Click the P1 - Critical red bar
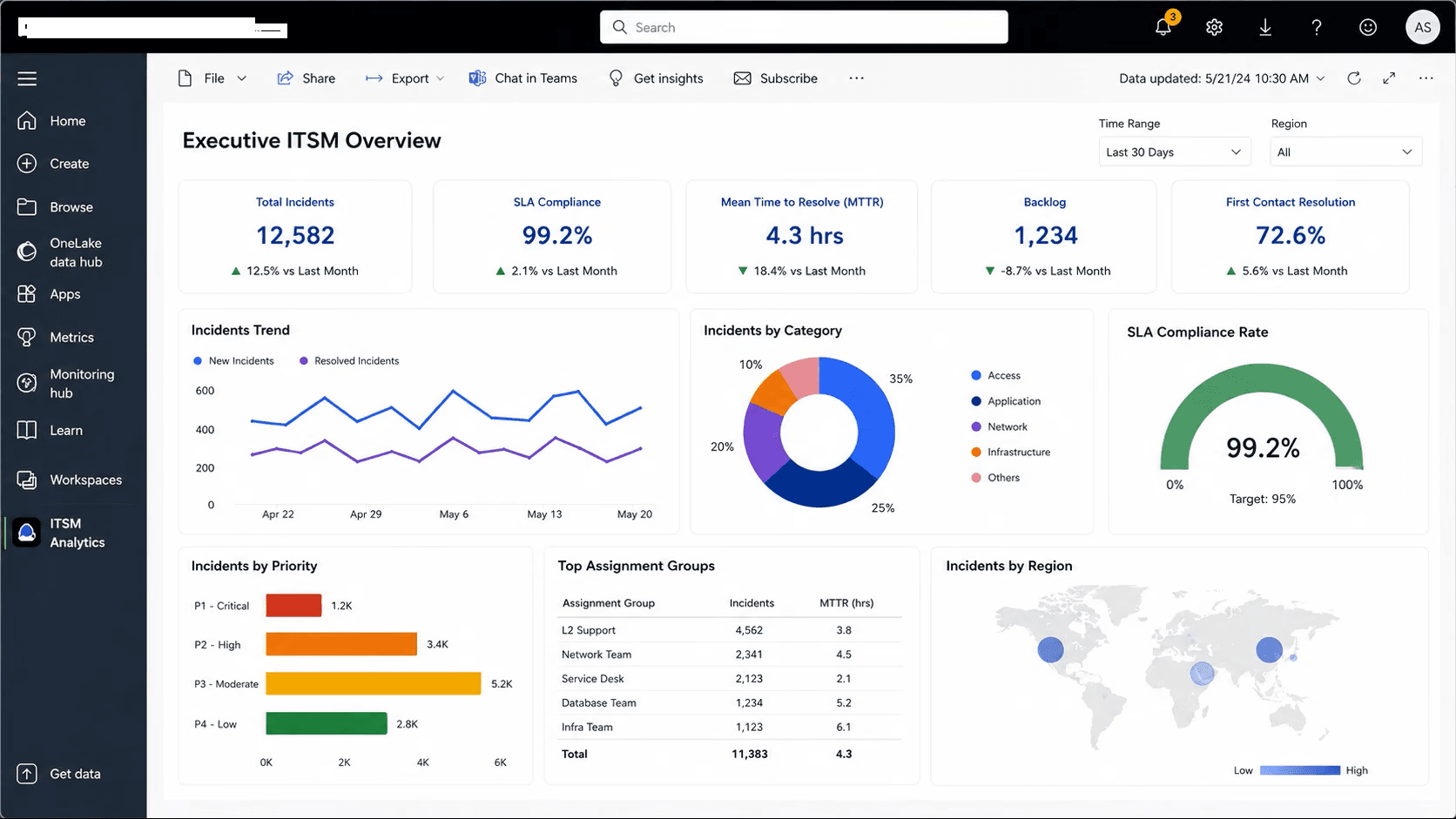 (x=293, y=606)
